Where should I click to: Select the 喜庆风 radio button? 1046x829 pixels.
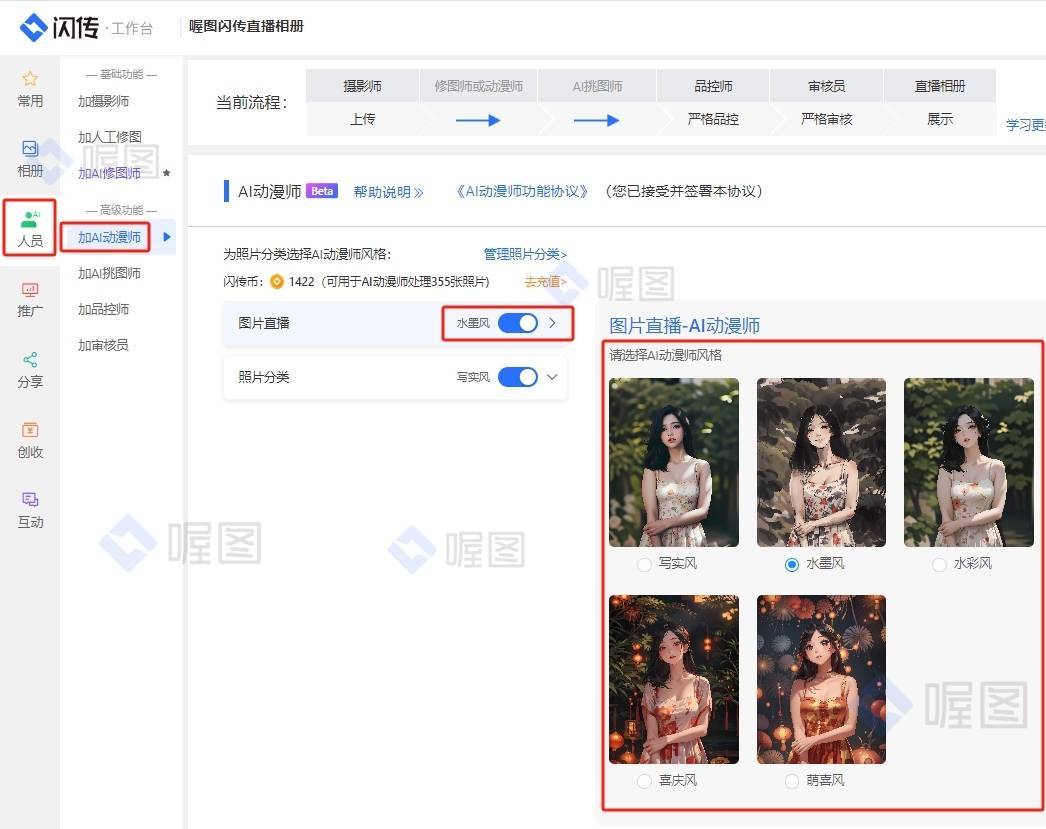coord(644,781)
